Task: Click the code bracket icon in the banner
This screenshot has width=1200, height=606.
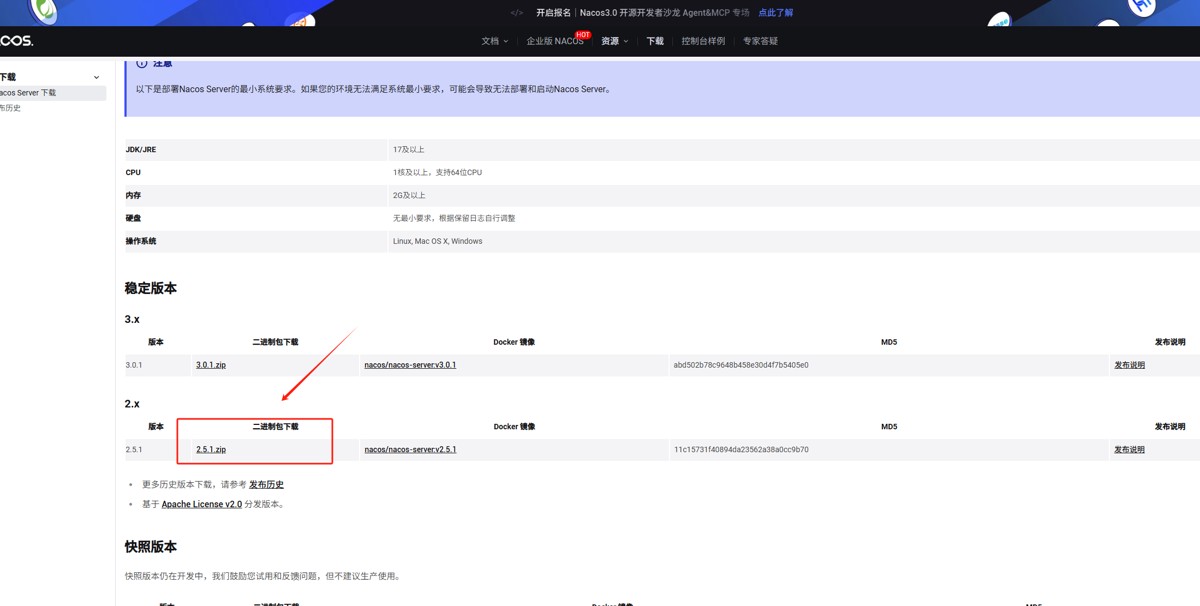Action: (x=516, y=13)
